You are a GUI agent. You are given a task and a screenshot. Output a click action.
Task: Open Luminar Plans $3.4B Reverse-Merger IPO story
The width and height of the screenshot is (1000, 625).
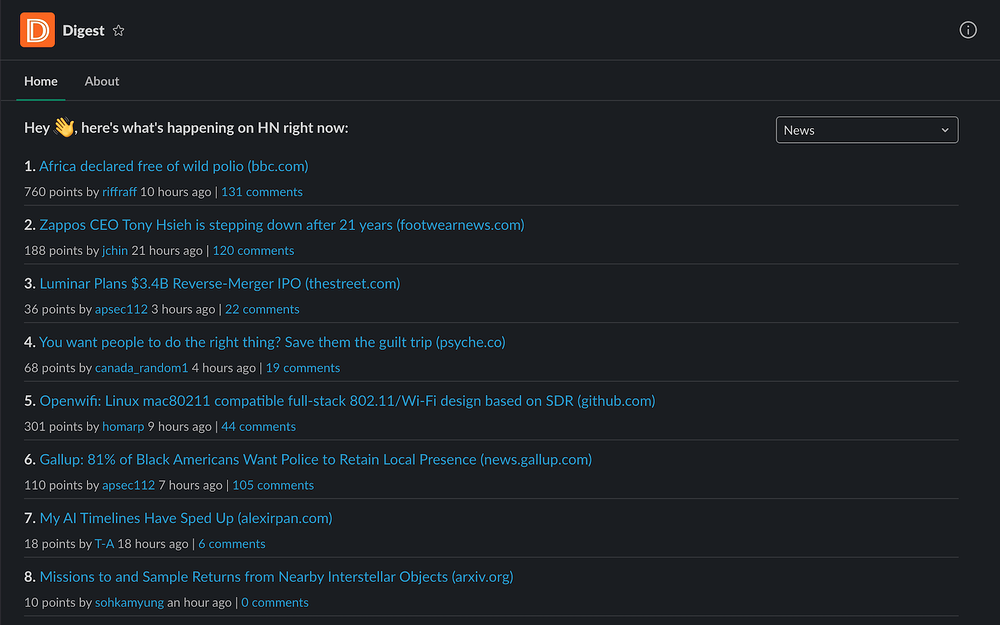[x=220, y=283]
